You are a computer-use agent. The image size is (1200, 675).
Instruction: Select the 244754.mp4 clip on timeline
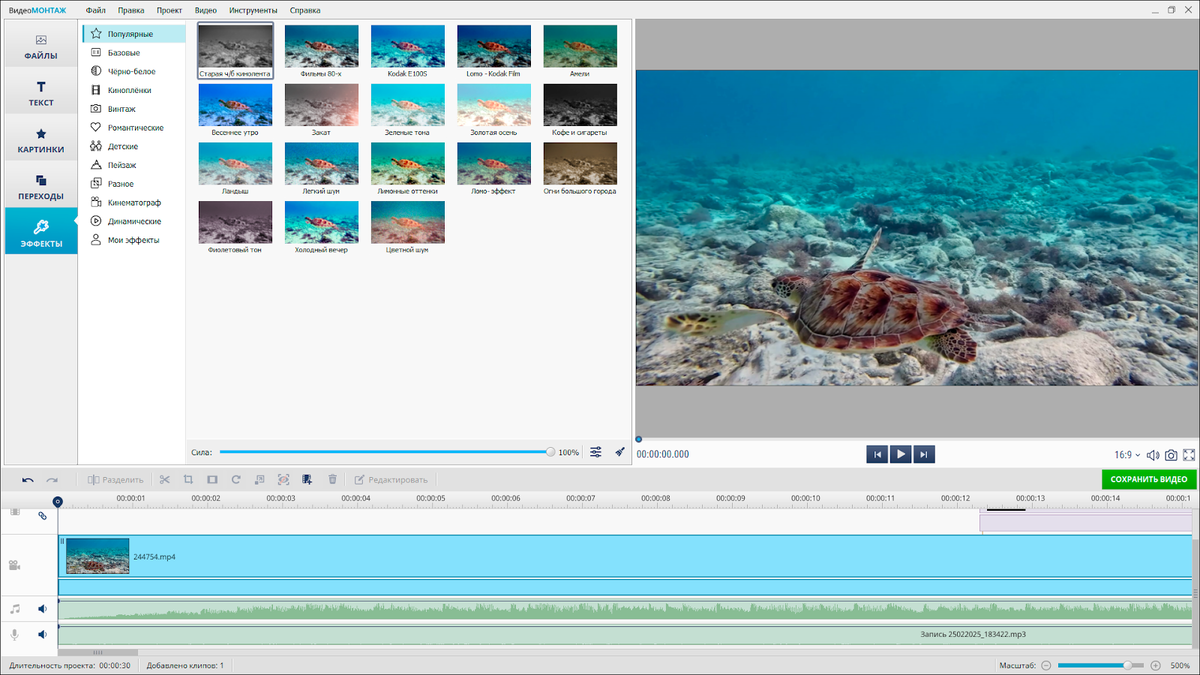[x=625, y=556]
